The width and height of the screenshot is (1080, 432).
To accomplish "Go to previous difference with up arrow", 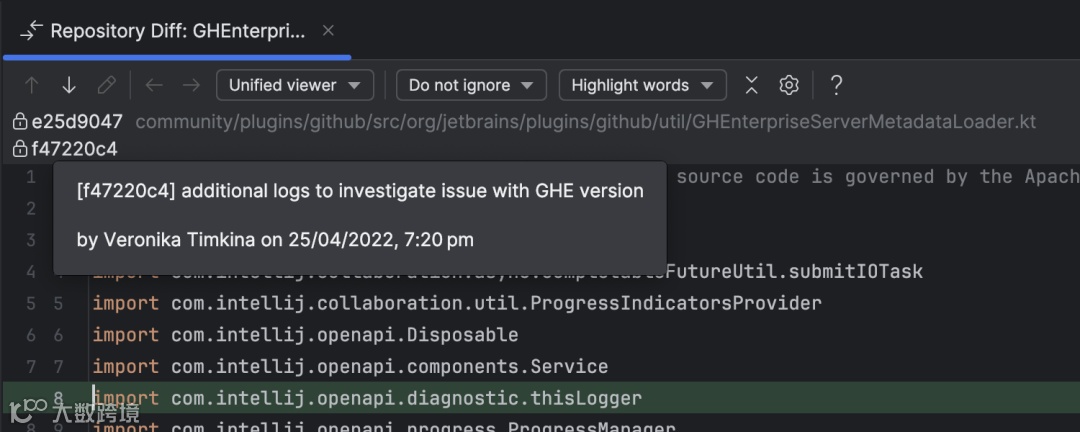I will click(x=32, y=85).
